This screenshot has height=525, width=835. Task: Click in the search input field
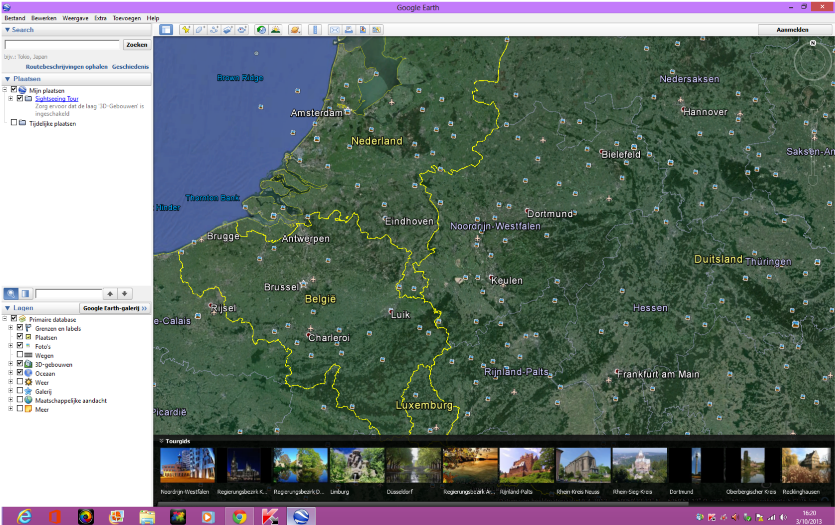click(62, 45)
